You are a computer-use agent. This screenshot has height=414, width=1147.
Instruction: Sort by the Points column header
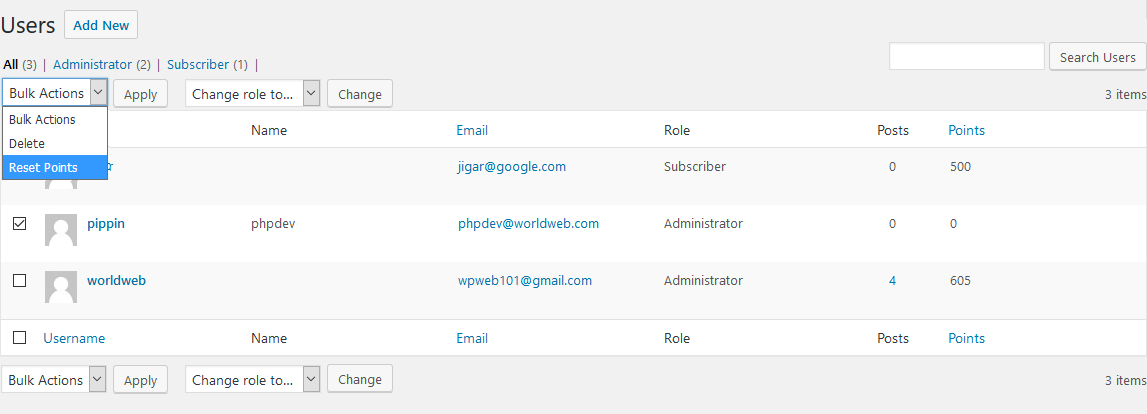click(x=966, y=130)
